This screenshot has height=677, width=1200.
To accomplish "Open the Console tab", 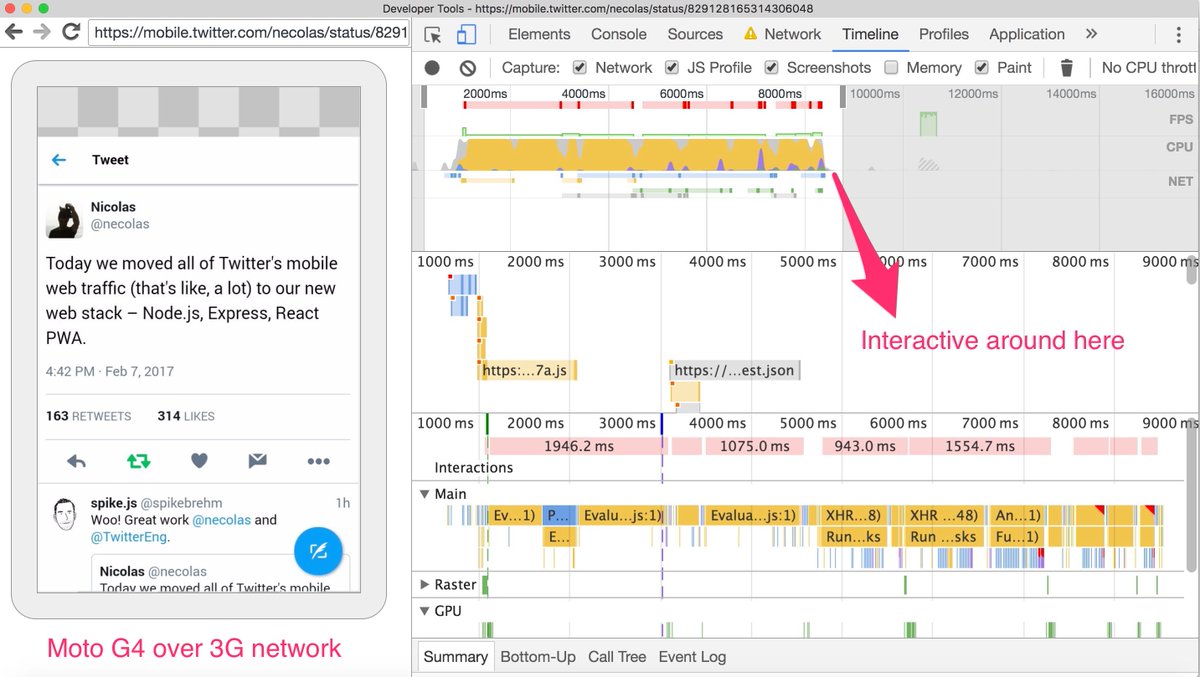I will [x=619, y=34].
